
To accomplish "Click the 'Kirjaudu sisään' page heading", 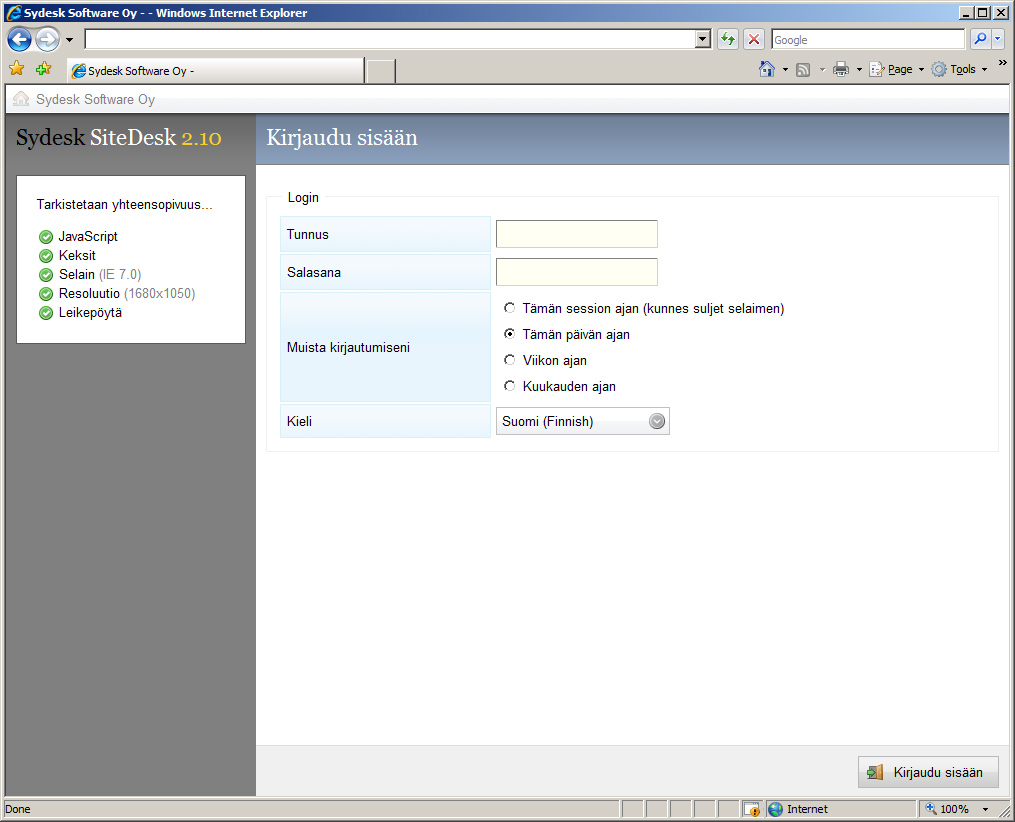I will [x=342, y=137].
